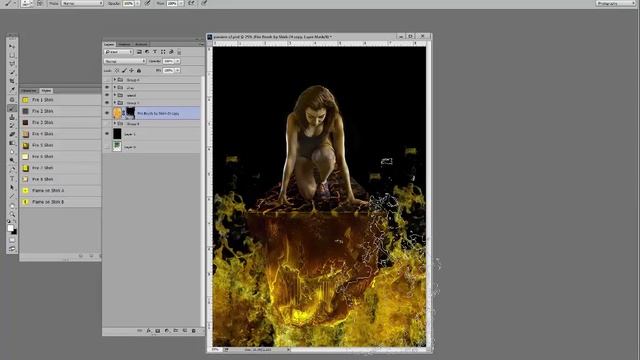Select the Lasso tool
Viewport: 640px width, 360px height.
coord(12,64)
